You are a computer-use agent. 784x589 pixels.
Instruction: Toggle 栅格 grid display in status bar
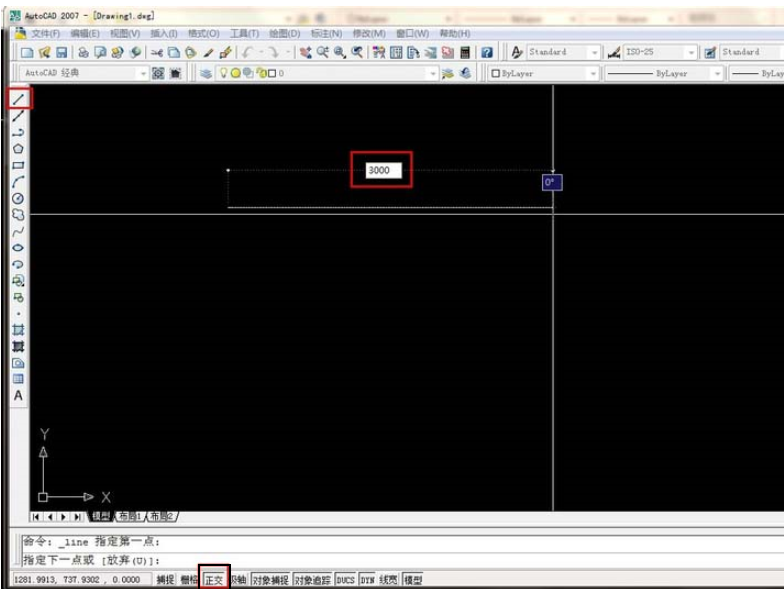pyautogui.click(x=188, y=580)
